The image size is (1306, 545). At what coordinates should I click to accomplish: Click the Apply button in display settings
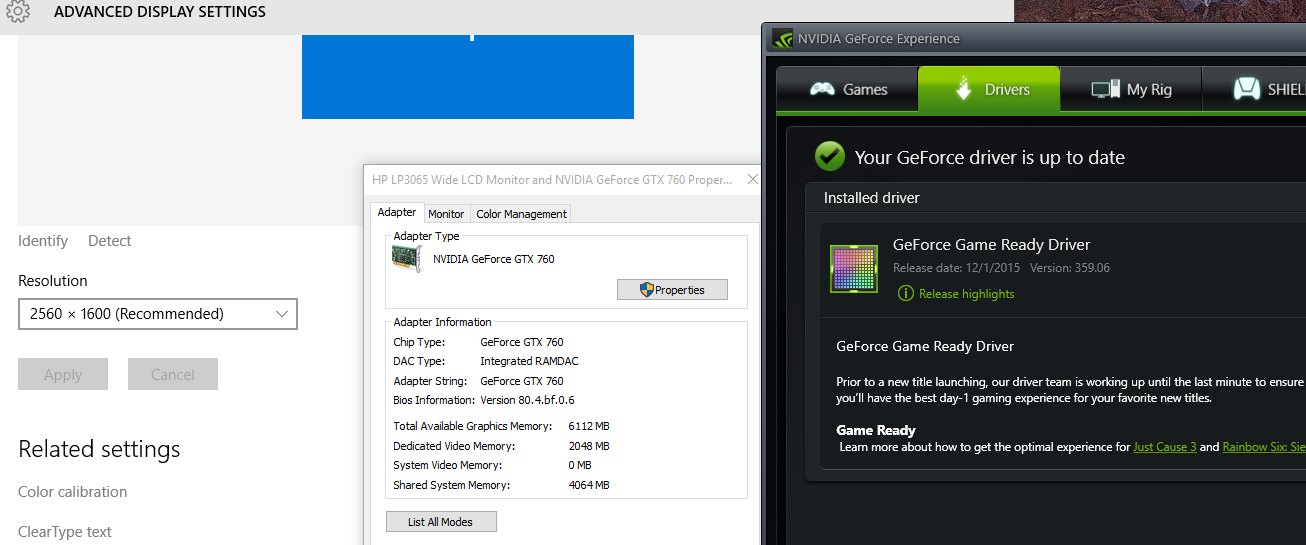(x=63, y=374)
